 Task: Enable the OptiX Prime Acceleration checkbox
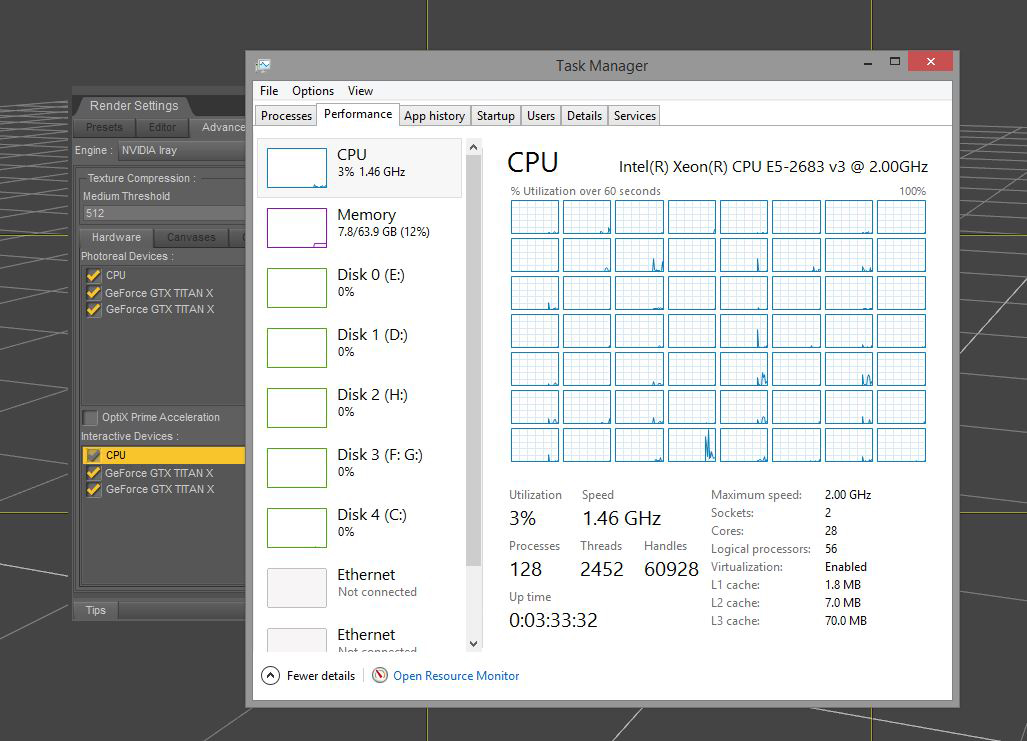90,417
